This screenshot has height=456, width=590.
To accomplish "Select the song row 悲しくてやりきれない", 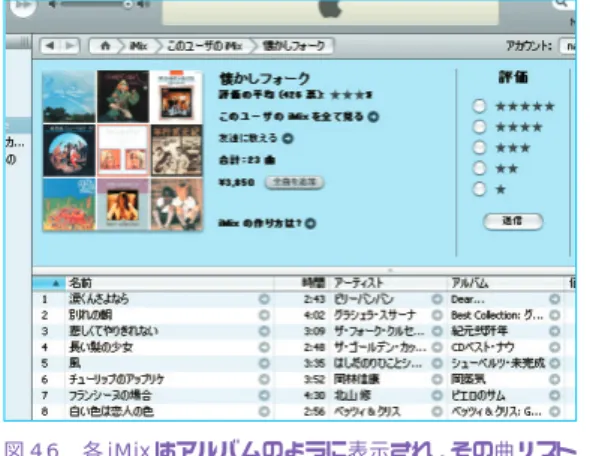I will [304, 331].
